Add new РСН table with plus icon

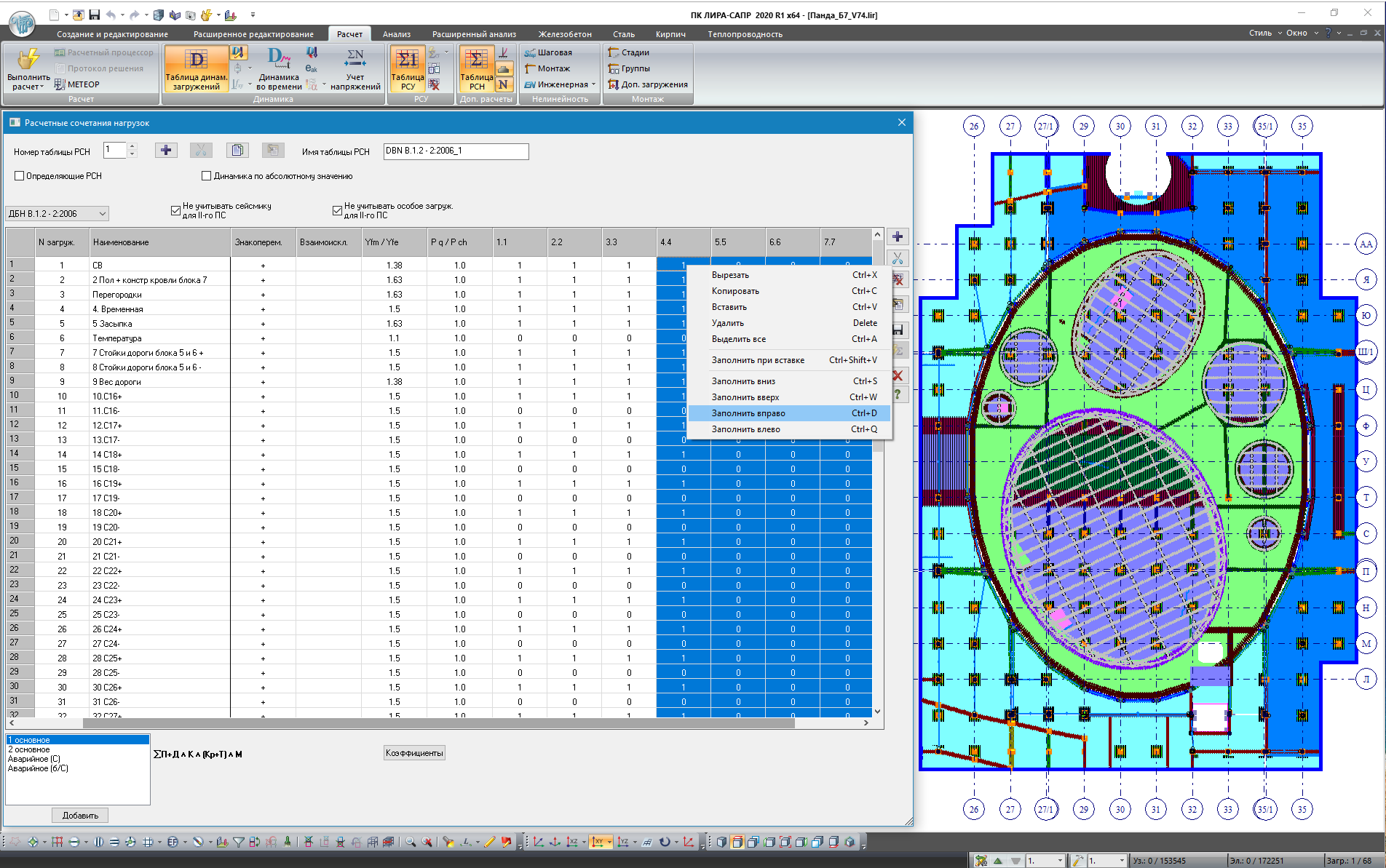[x=166, y=151]
